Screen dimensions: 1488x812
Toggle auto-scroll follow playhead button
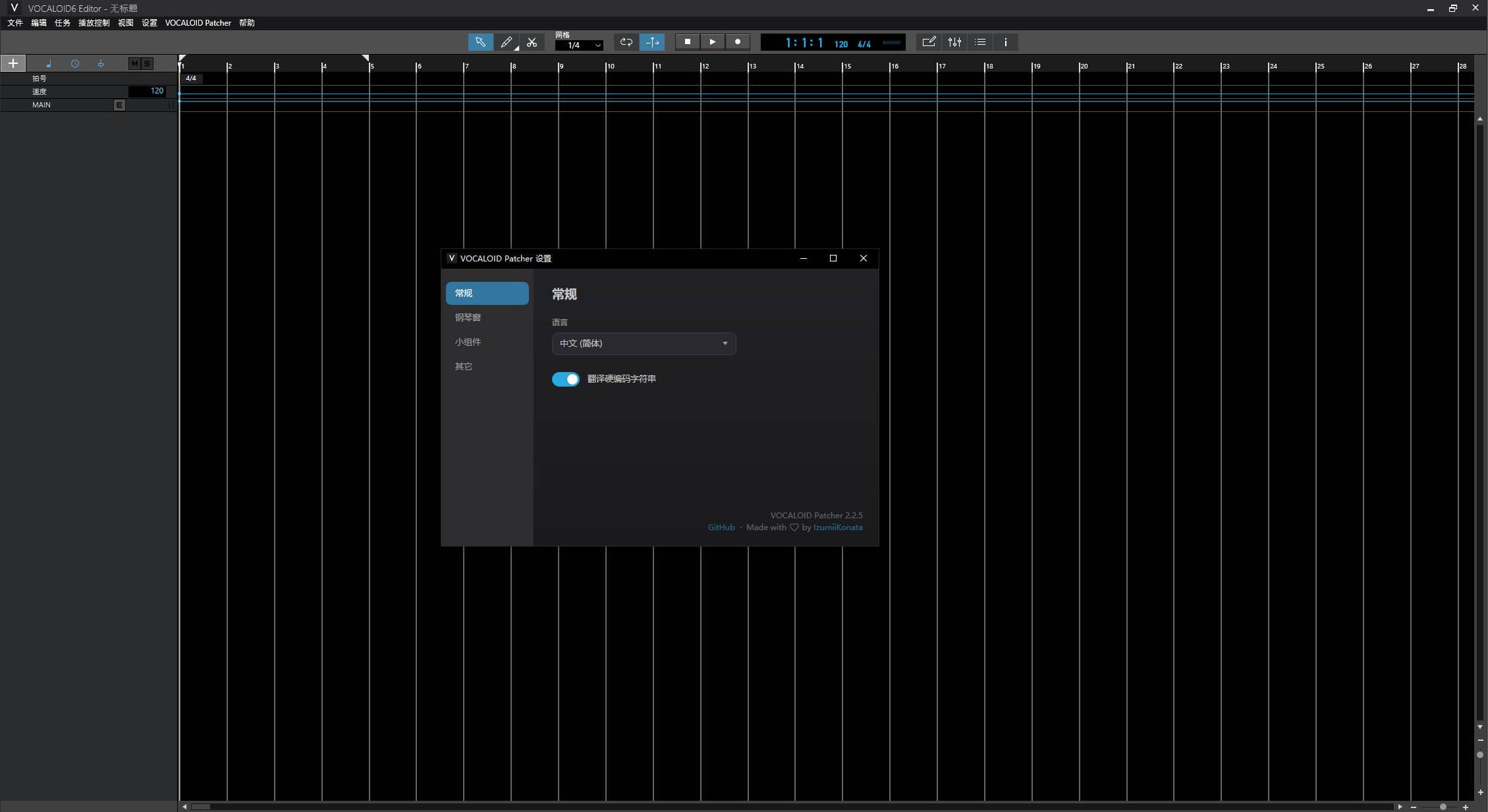coord(652,42)
